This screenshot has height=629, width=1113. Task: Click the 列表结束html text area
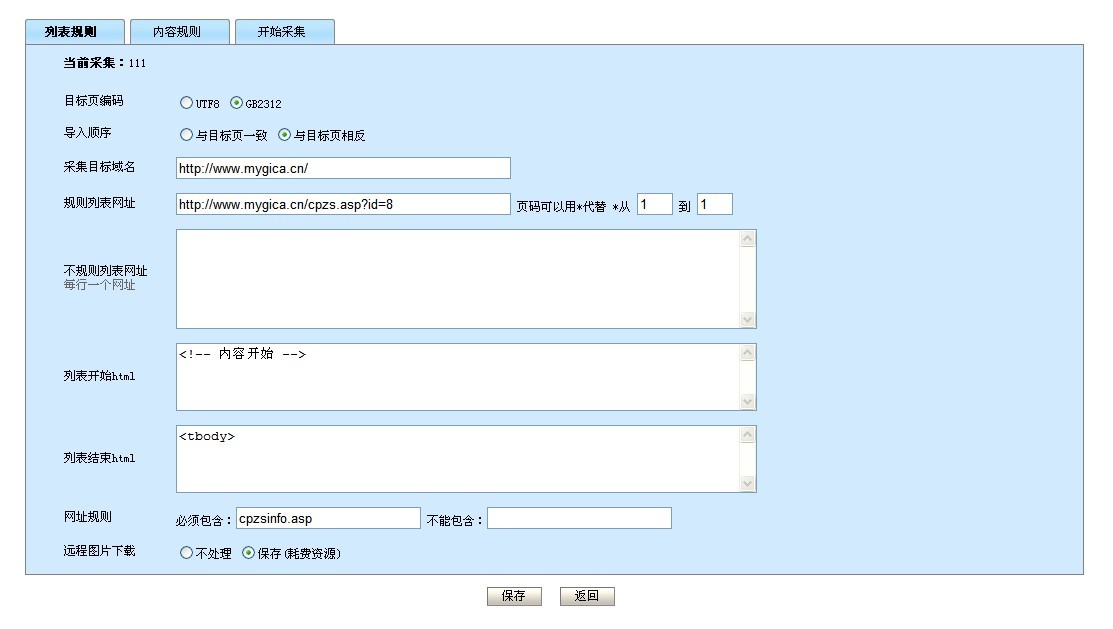(458, 459)
